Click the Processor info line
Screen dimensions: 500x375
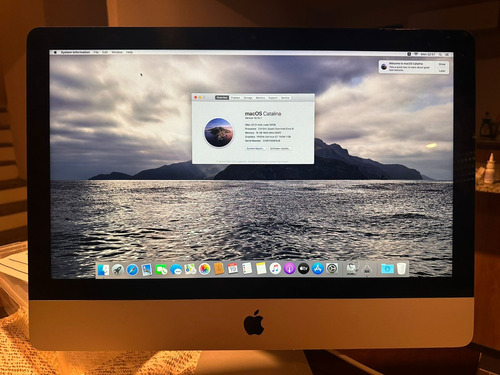(x=269, y=129)
